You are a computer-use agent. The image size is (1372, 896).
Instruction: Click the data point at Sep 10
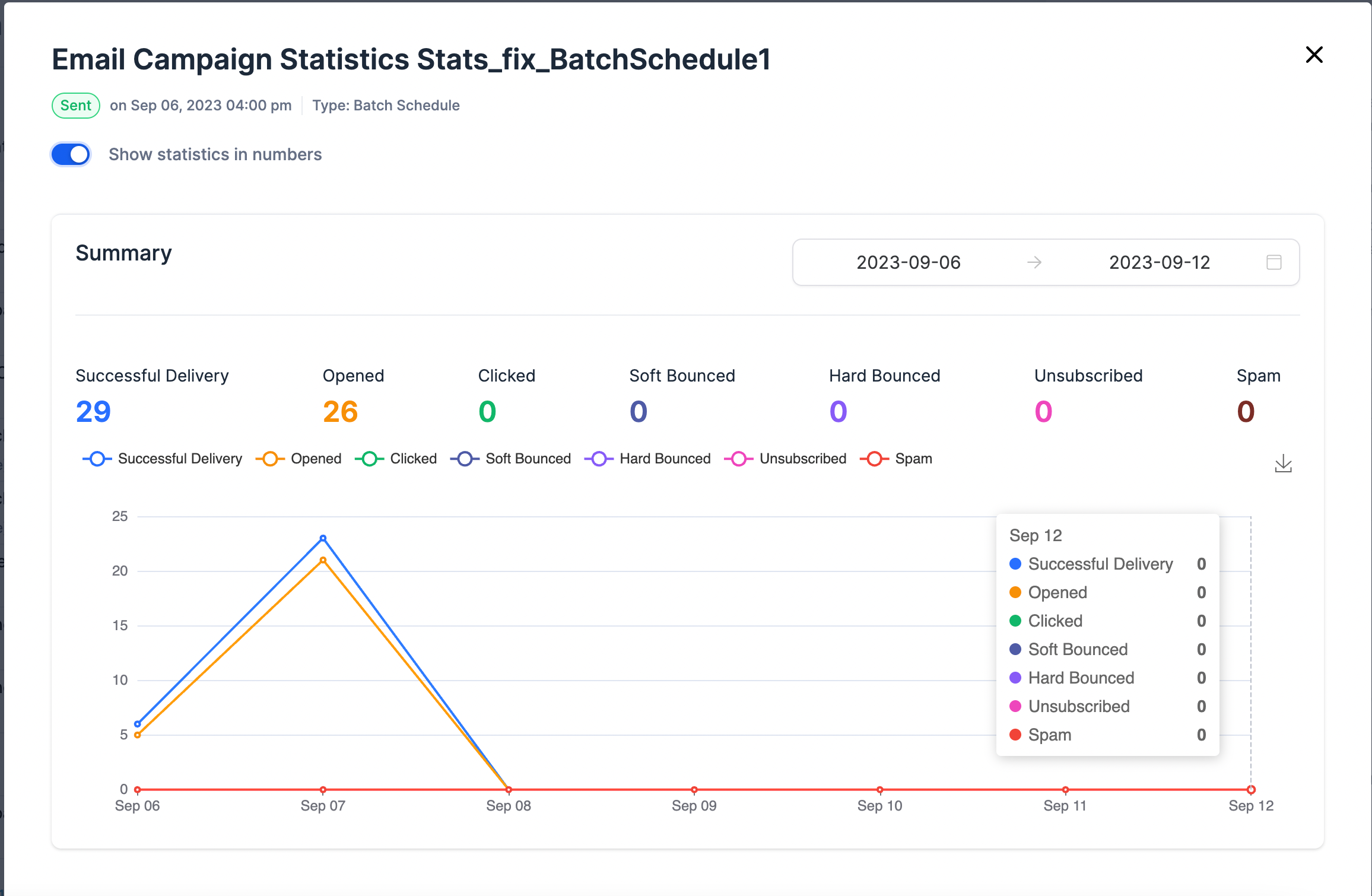click(x=880, y=790)
